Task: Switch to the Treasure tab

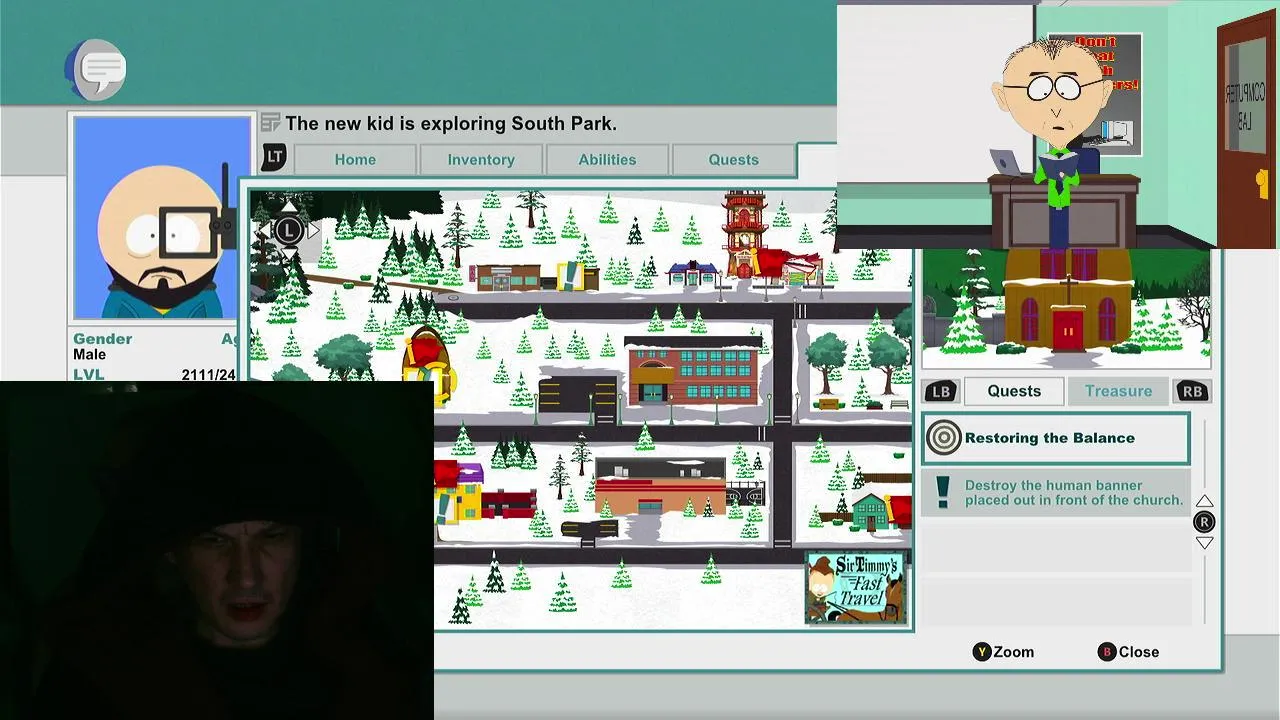Action: coord(1119,391)
